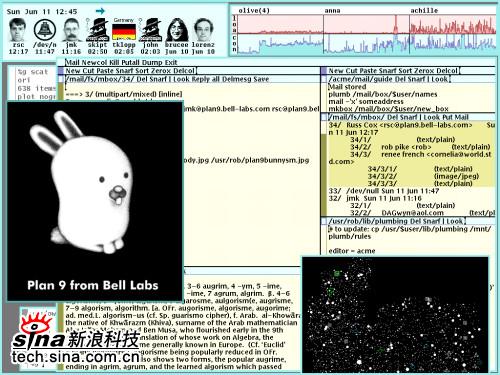
Task: Click '===> 3/ (multipart/mixed) [inline]' line
Action: (x=124, y=94)
